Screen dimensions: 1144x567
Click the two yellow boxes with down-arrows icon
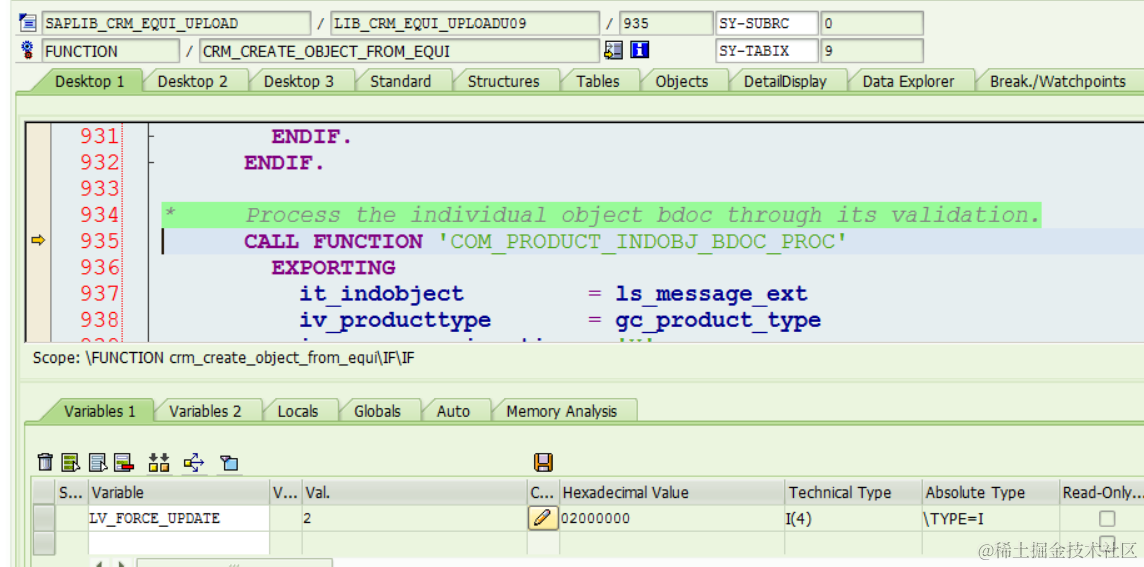point(159,462)
